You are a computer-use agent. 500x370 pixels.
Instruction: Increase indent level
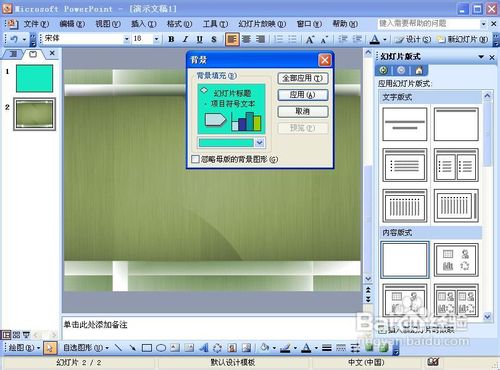tap(357, 39)
